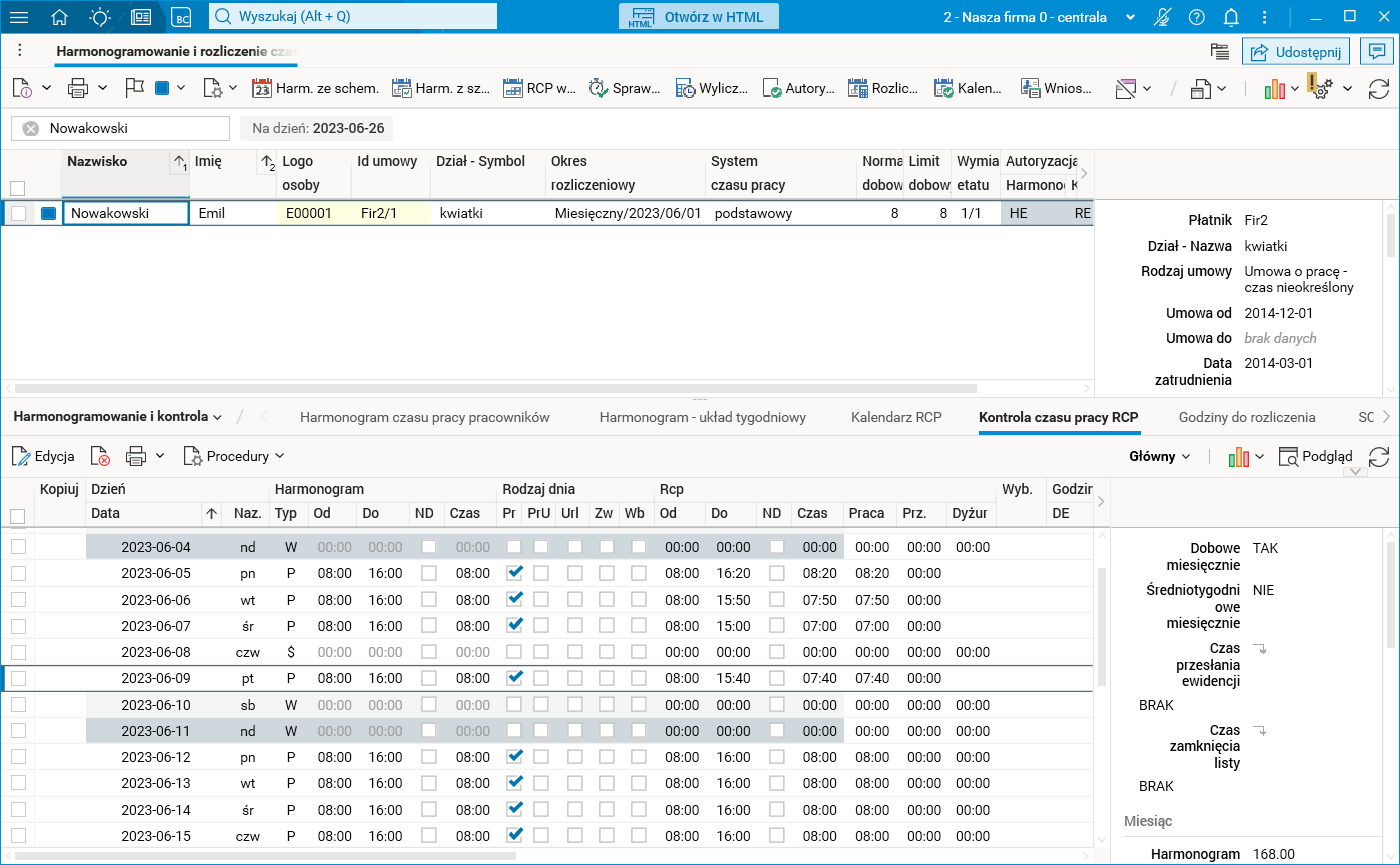1400x865 pixels.
Task: Click the Otwórz w HTML button
Action: click(699, 17)
